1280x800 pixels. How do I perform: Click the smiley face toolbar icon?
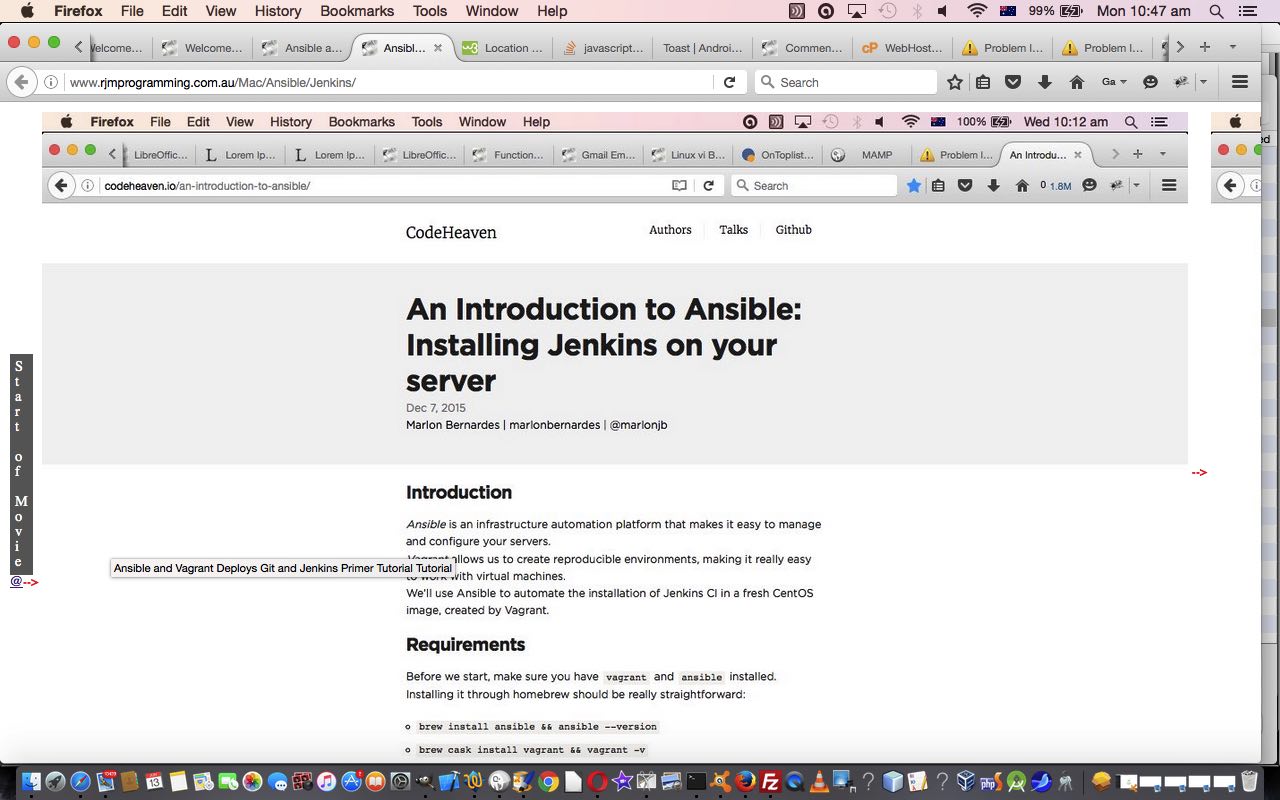1150,82
